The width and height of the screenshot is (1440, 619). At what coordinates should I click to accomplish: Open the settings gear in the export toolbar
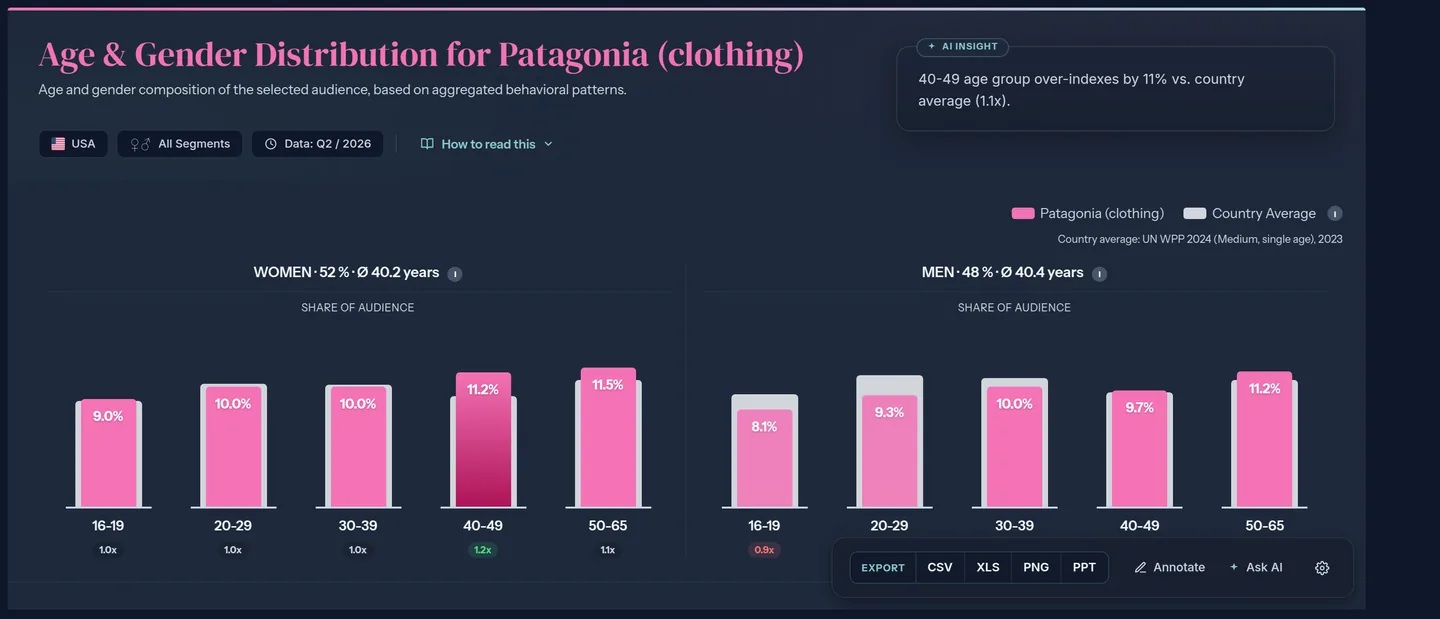tap(1322, 567)
